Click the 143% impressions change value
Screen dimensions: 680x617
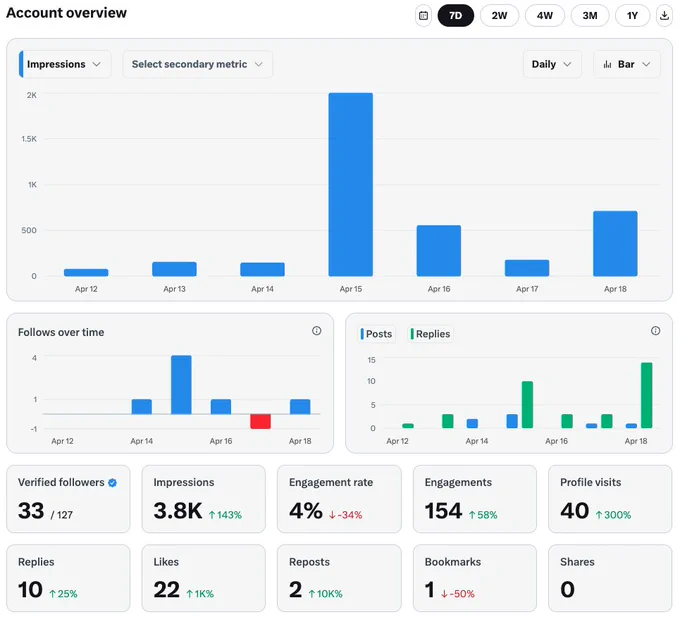pyautogui.click(x=225, y=515)
